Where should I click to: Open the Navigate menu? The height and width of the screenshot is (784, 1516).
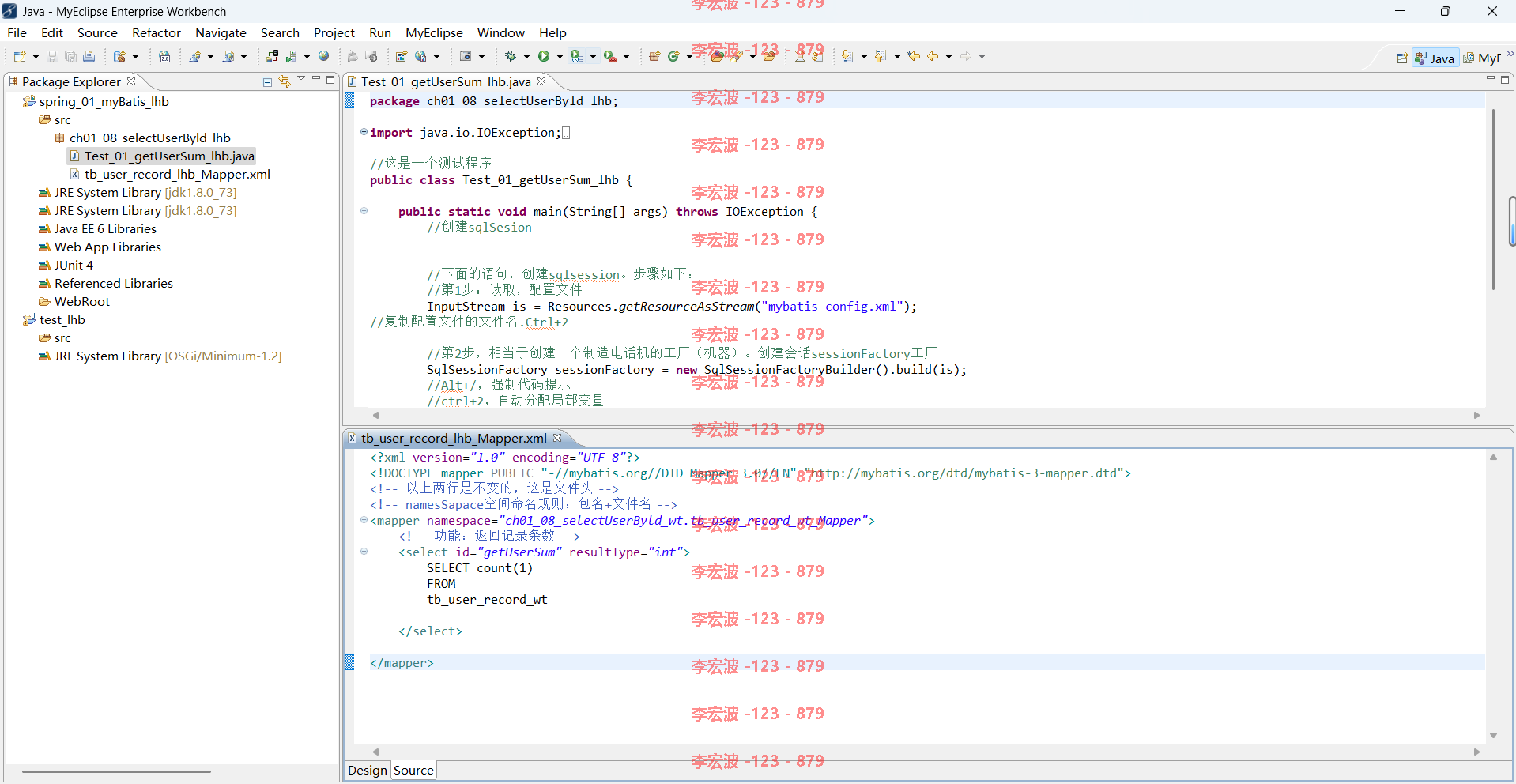click(x=221, y=32)
